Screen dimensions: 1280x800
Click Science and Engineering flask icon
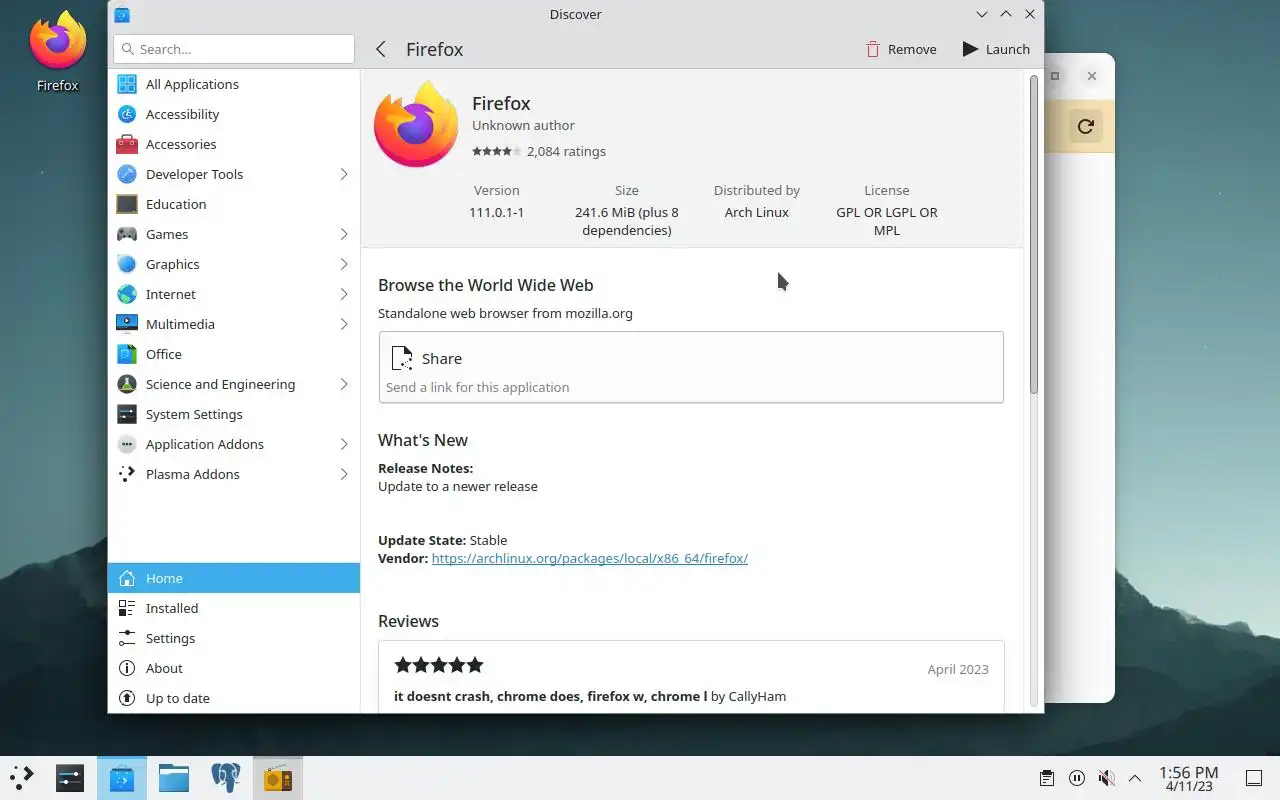tap(127, 384)
